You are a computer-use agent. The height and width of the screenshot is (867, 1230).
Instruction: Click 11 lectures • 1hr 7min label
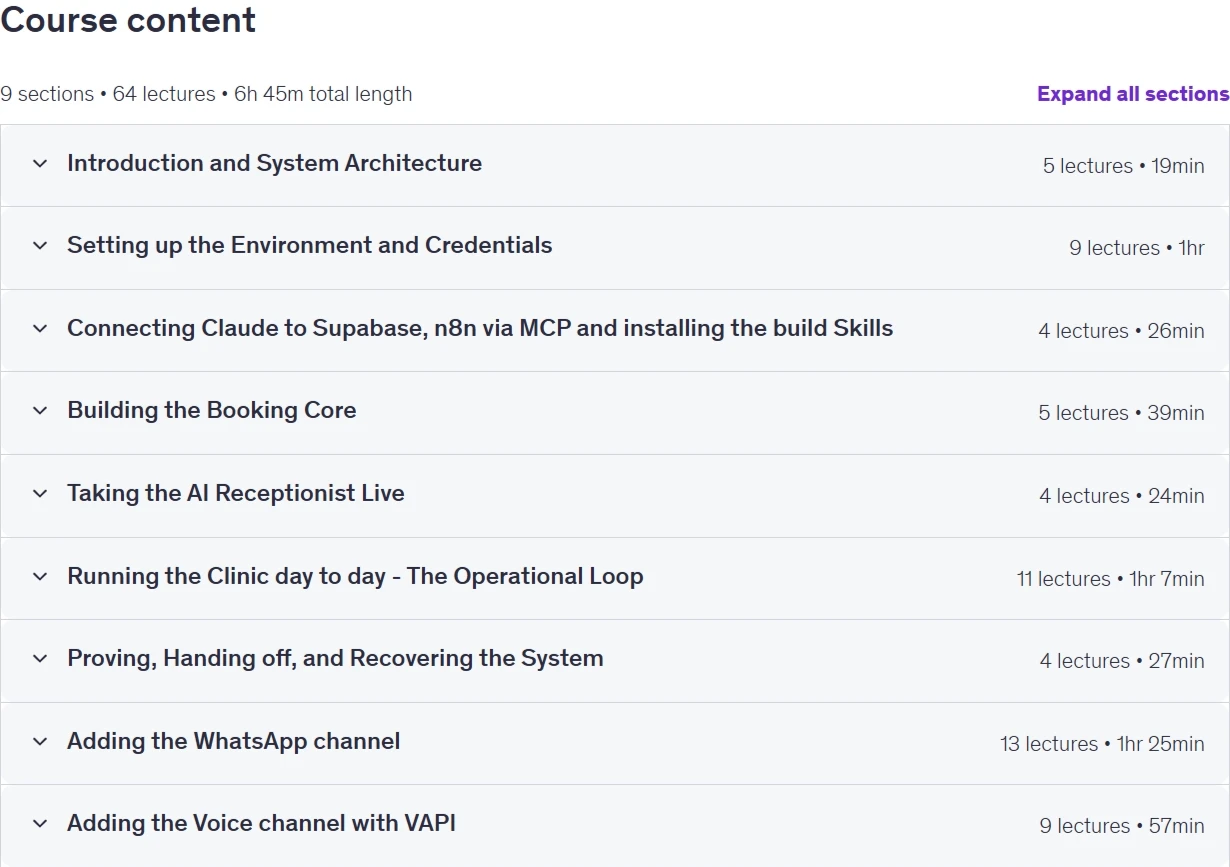coord(1110,579)
